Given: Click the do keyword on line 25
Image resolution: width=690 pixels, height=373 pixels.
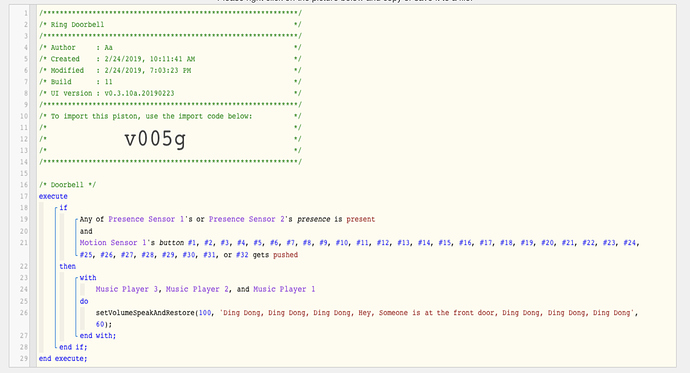Looking at the screenshot, I should click(84, 301).
